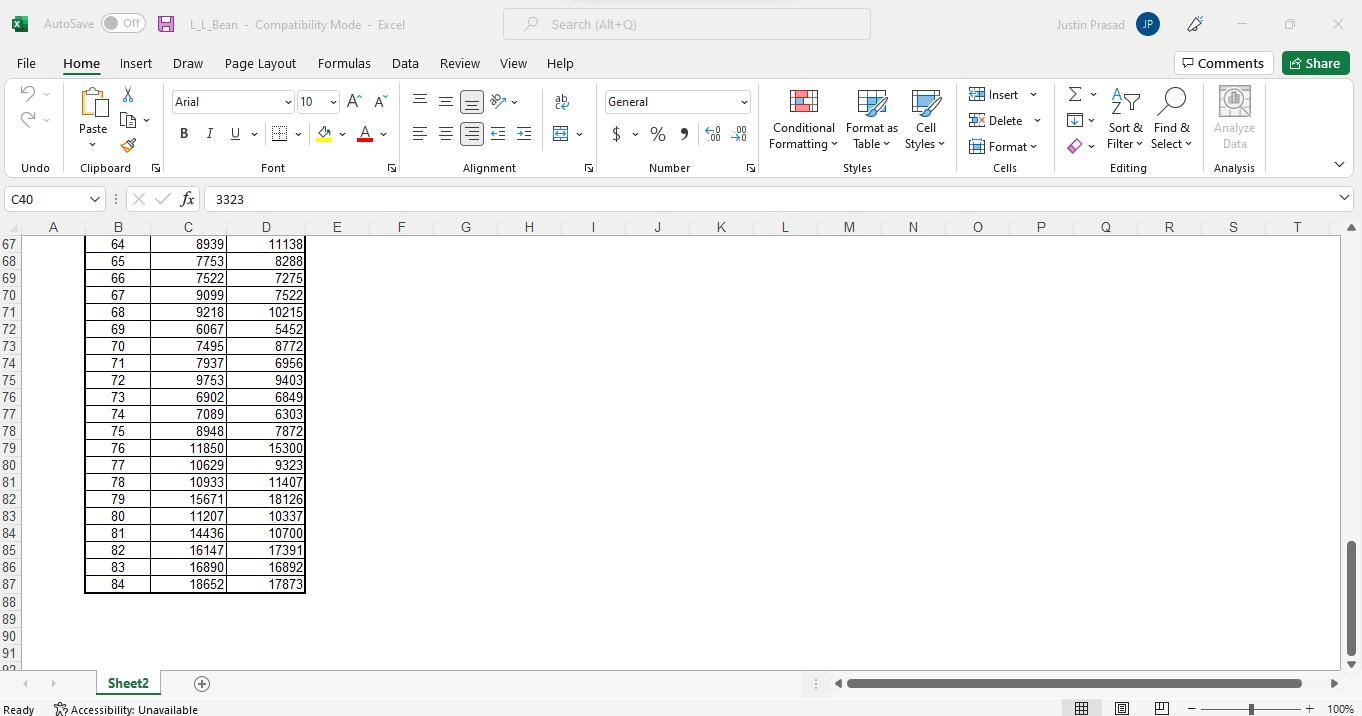Select the italic formatting icon

click(x=209, y=133)
